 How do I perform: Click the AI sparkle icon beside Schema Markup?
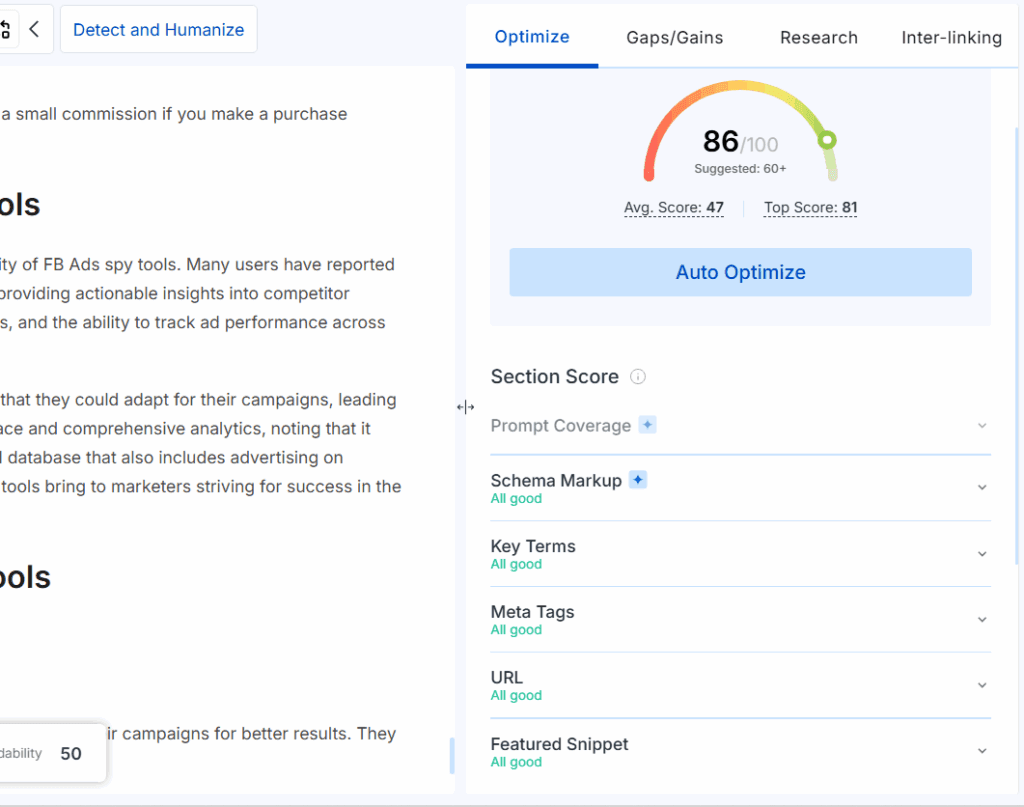click(x=637, y=480)
